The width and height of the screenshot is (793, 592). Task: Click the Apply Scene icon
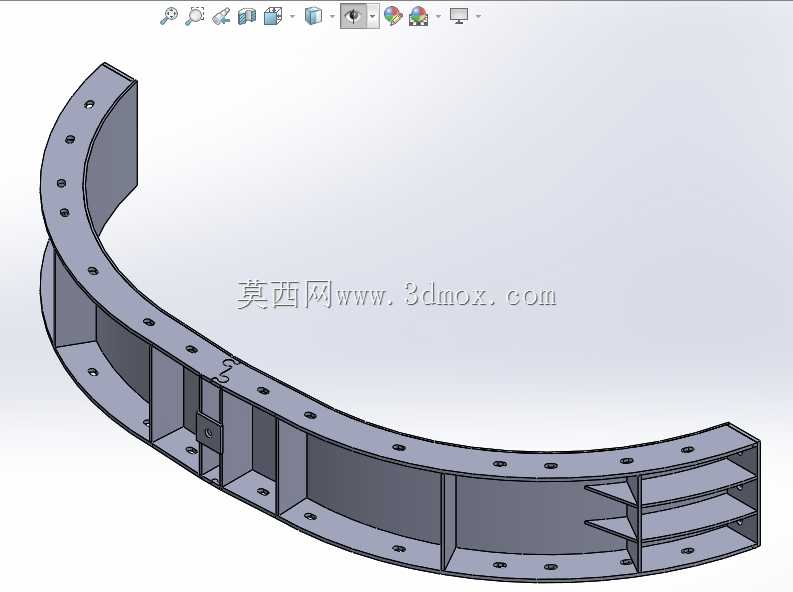(419, 16)
